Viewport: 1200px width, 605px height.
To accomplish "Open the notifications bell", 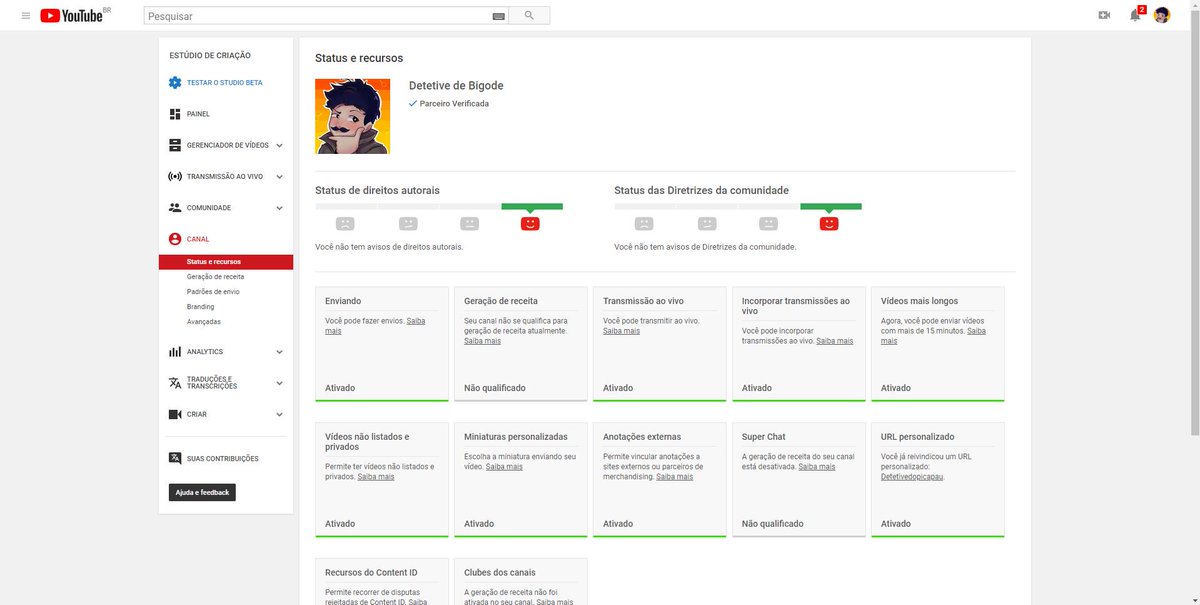I will point(1135,15).
